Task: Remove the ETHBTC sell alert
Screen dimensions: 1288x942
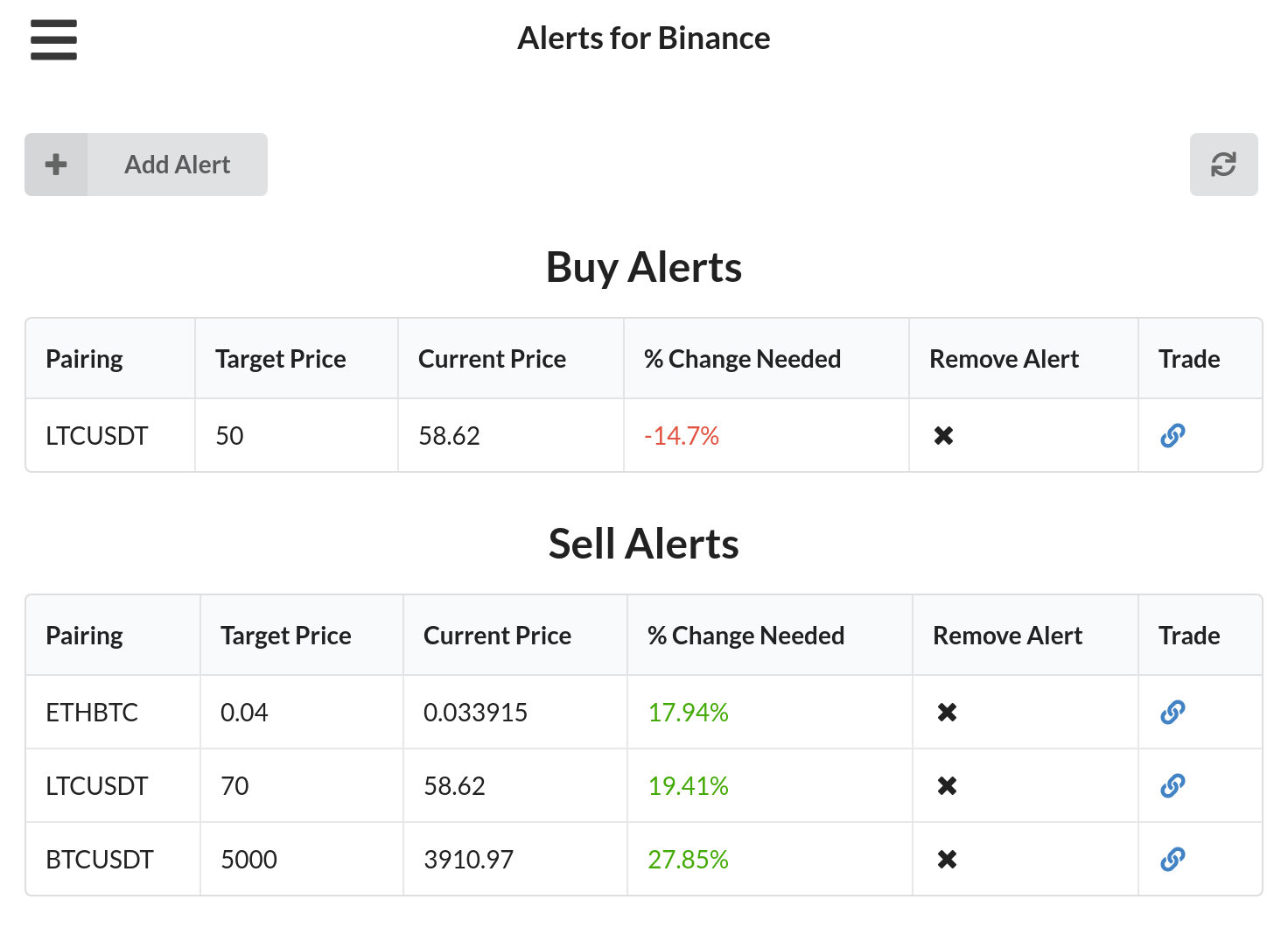Action: [x=947, y=712]
